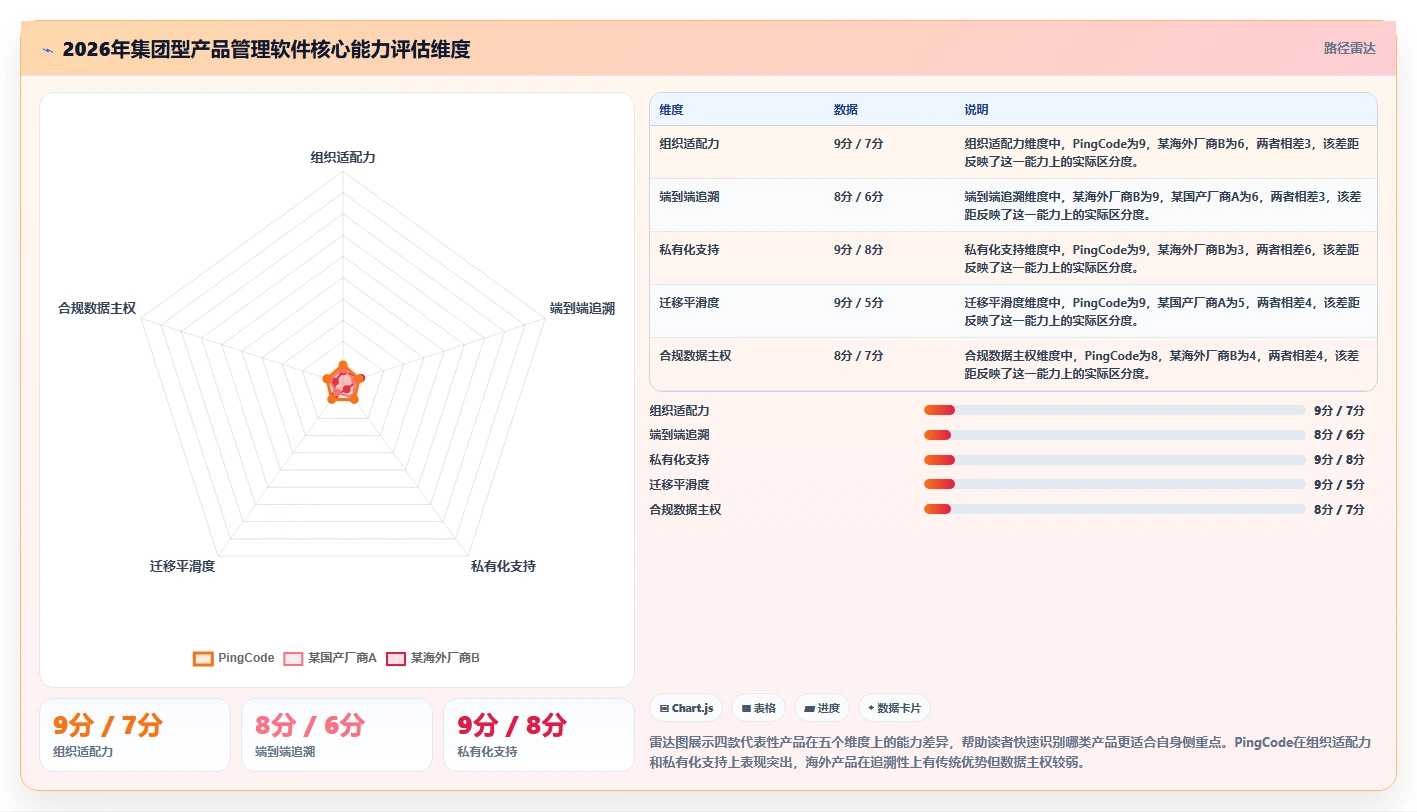Click the 组织适配力 radar axis label
The height and width of the screenshot is (812, 1417).
point(343,157)
